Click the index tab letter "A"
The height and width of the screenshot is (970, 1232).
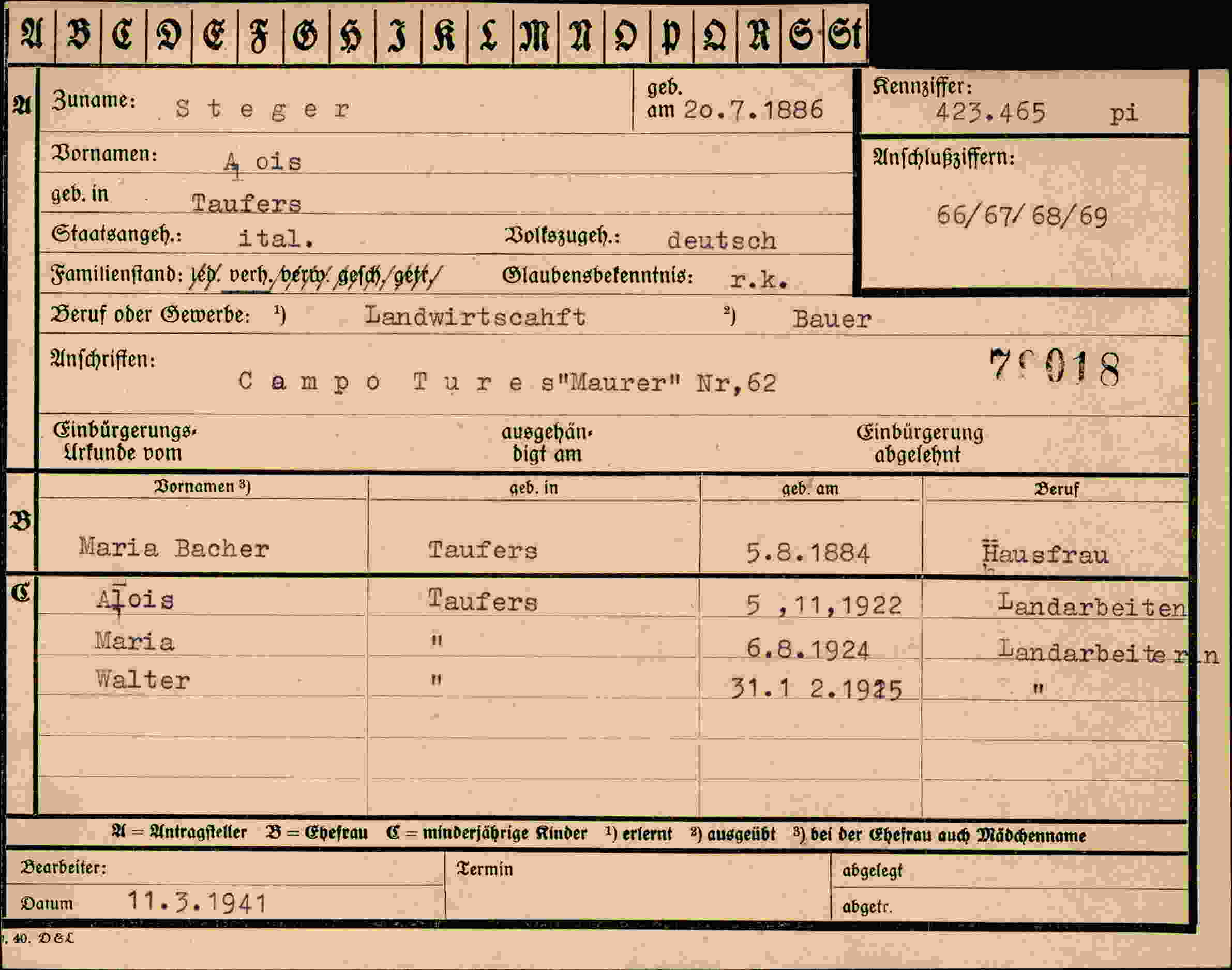tap(31, 34)
